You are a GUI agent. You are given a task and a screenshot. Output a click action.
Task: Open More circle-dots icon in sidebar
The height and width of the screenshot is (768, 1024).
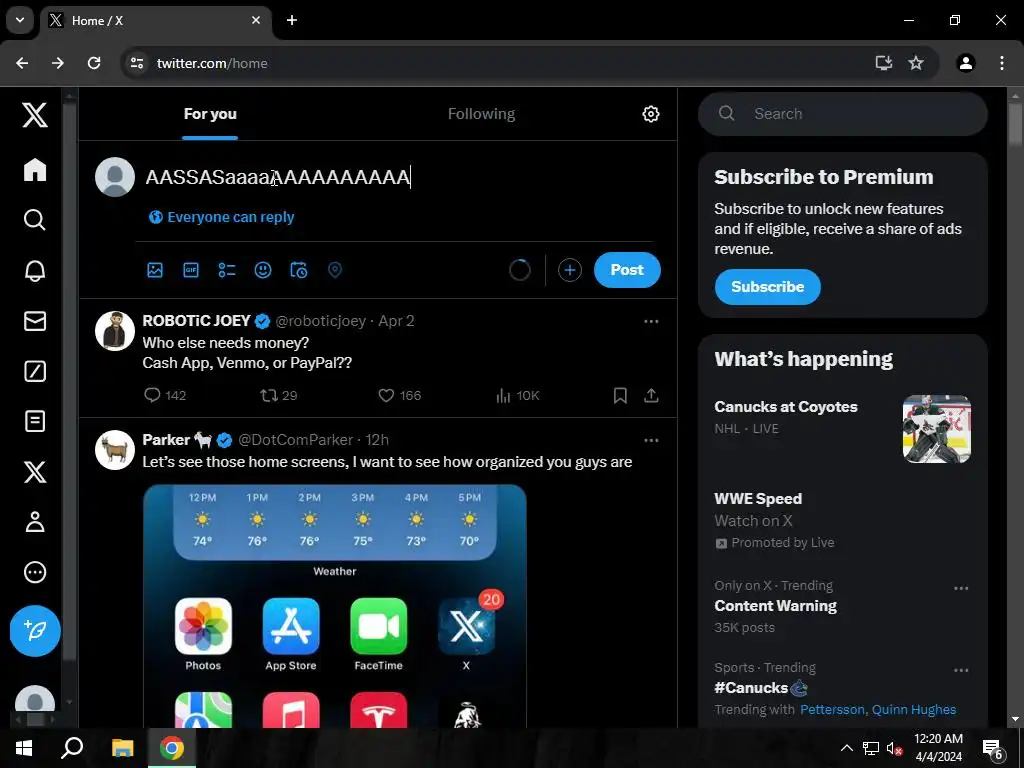(35, 572)
